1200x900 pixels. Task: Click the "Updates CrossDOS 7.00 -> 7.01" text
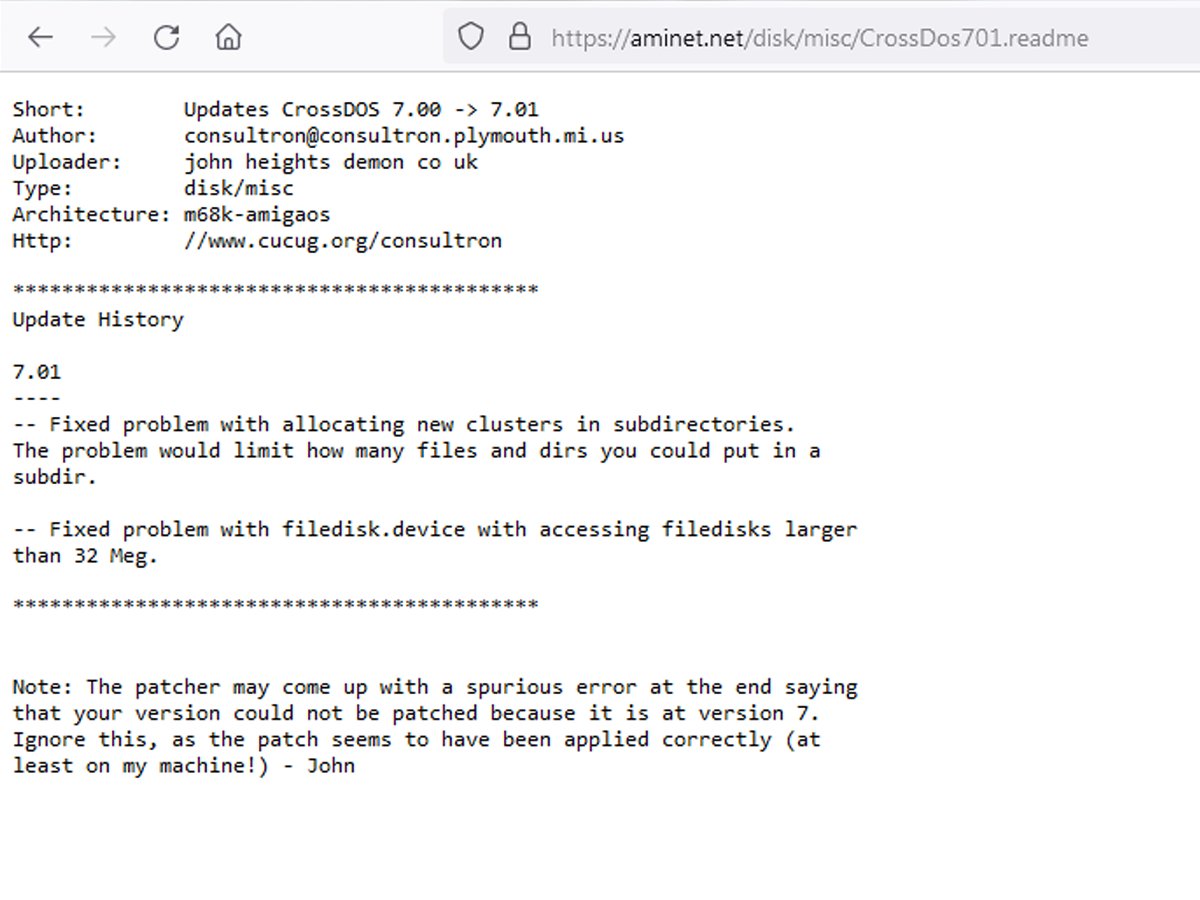[x=361, y=110]
